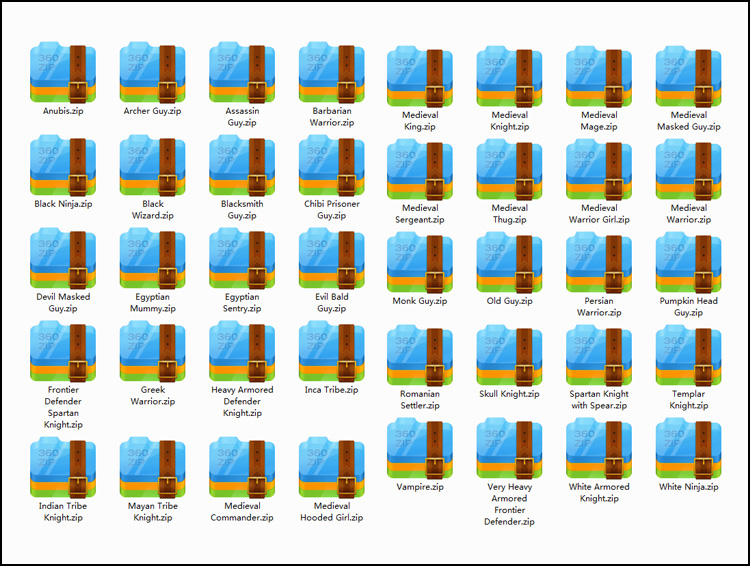The image size is (750, 570).
Task: Select Medieval Mage.zip archive icon
Action: [x=599, y=77]
